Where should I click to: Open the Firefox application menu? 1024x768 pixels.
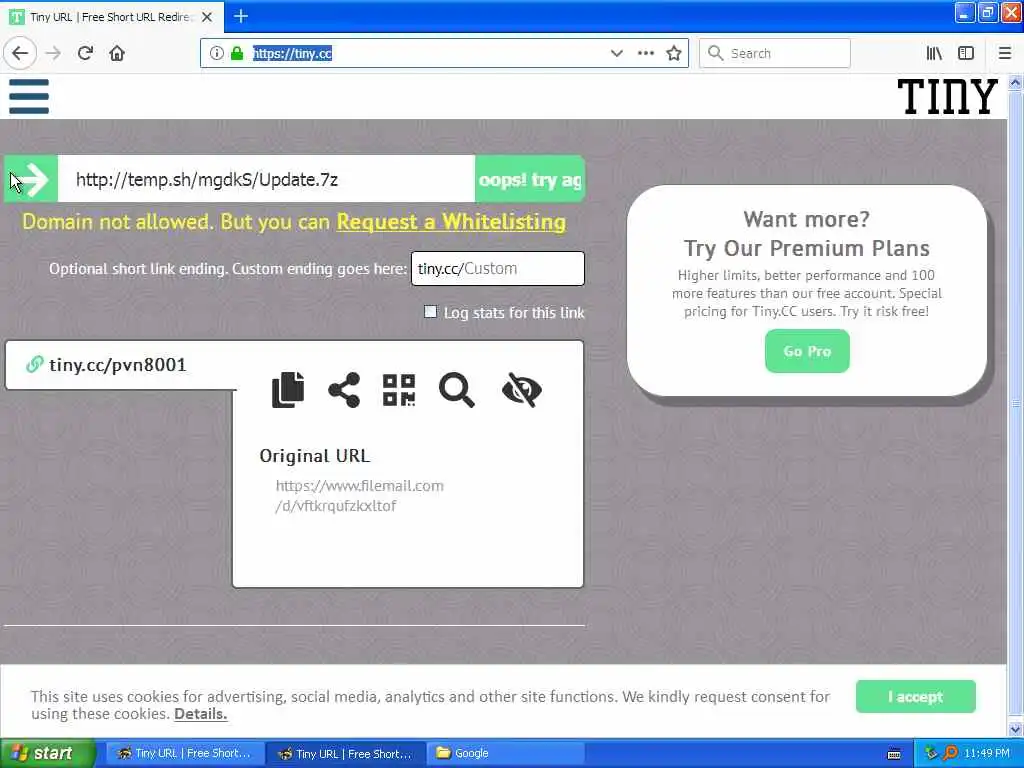tap(1005, 53)
